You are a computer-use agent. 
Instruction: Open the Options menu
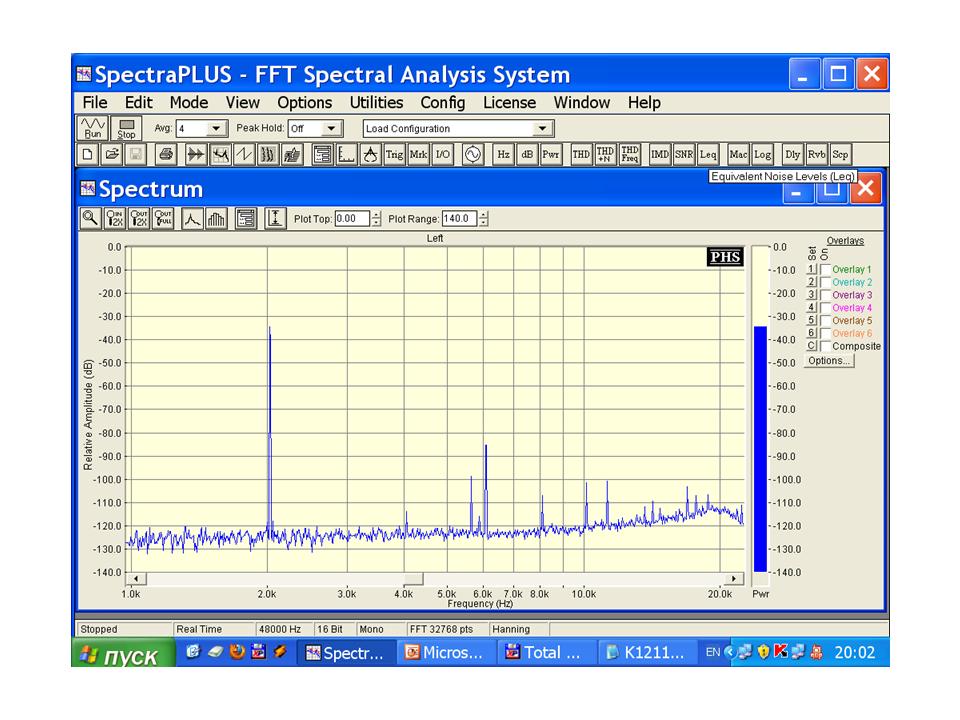click(304, 103)
